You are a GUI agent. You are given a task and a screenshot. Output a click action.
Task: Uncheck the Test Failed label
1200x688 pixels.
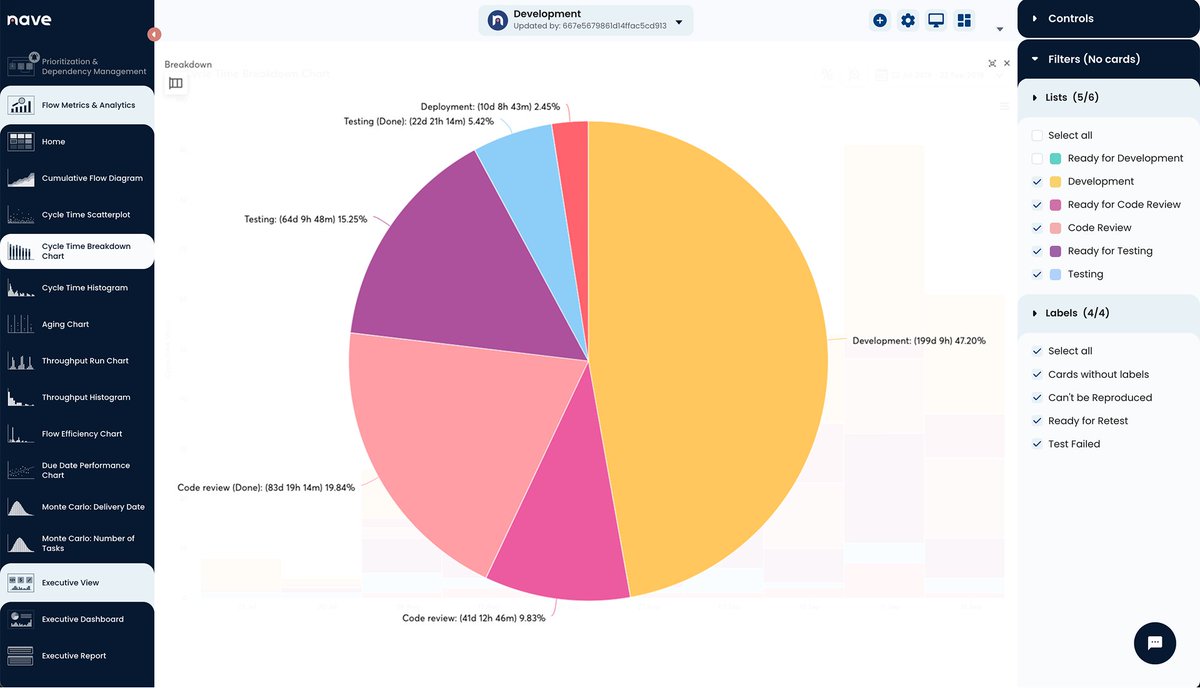click(x=1037, y=443)
